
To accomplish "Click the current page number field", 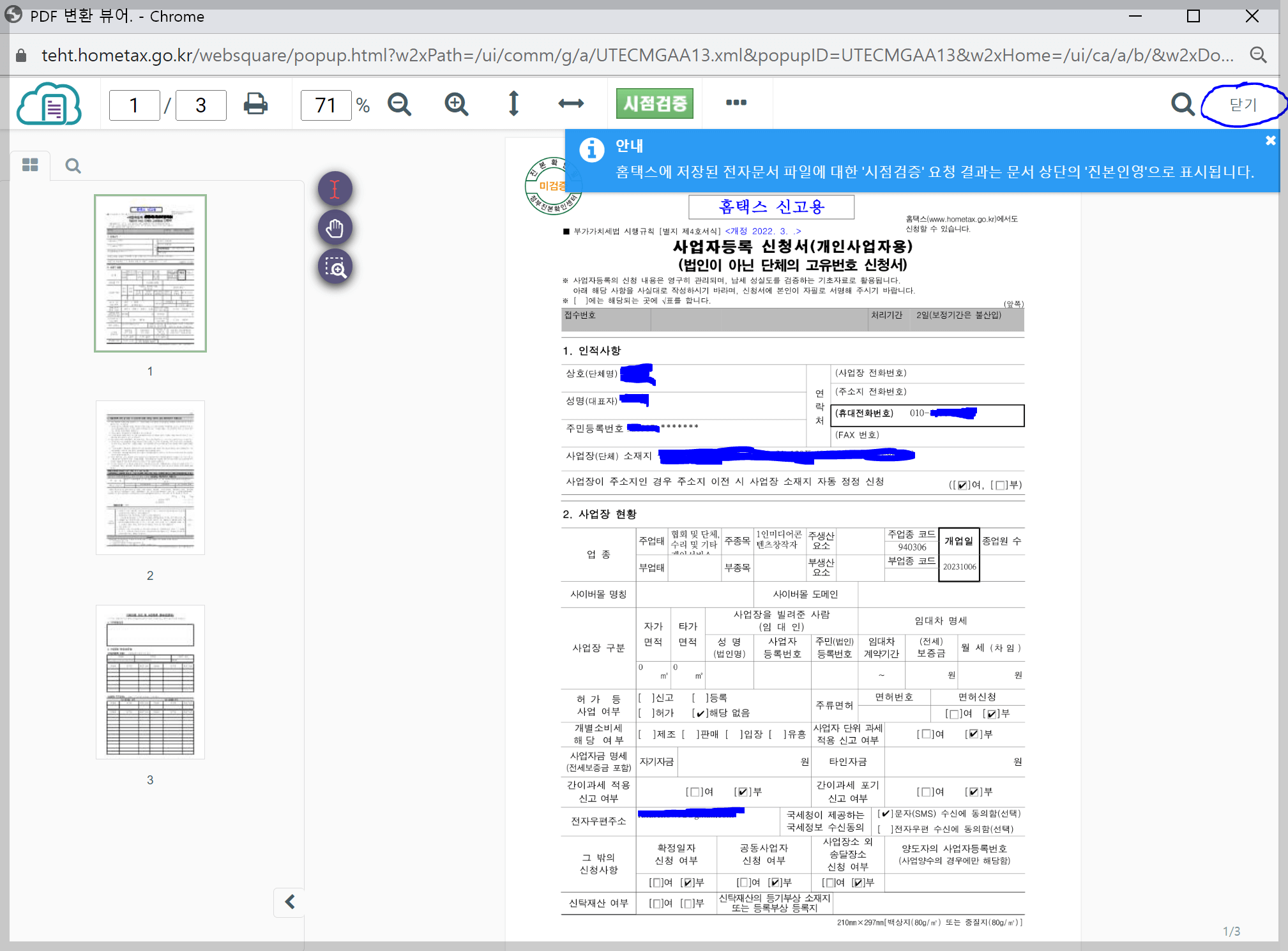I will tap(134, 105).
